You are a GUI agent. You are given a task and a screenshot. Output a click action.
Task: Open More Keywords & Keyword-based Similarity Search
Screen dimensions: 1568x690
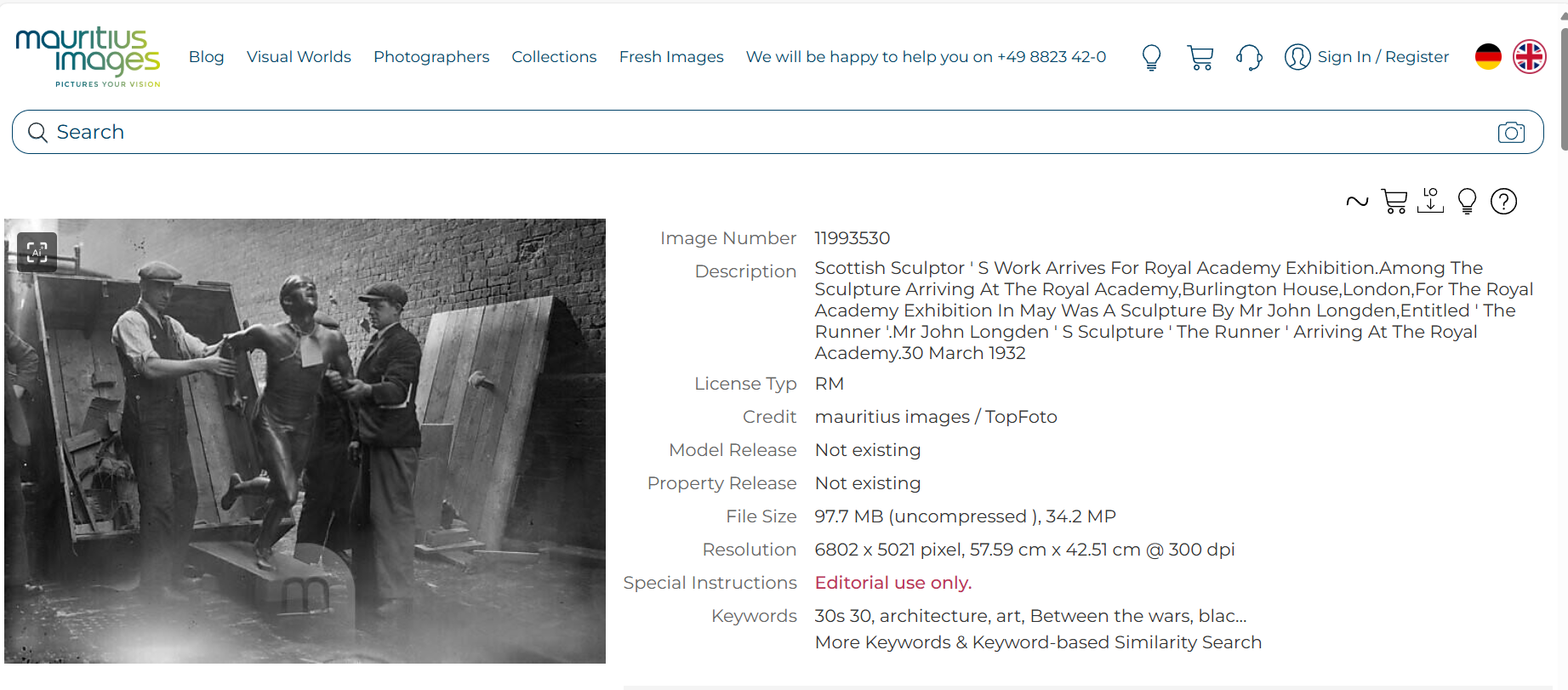pos(1038,642)
